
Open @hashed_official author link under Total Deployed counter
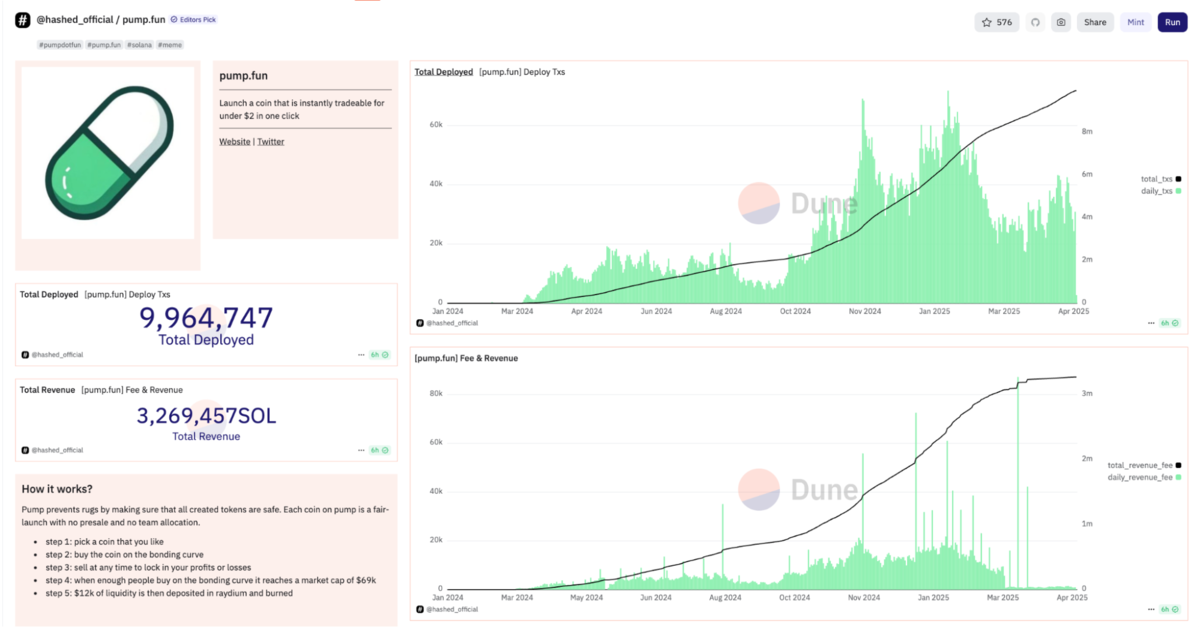57,355
